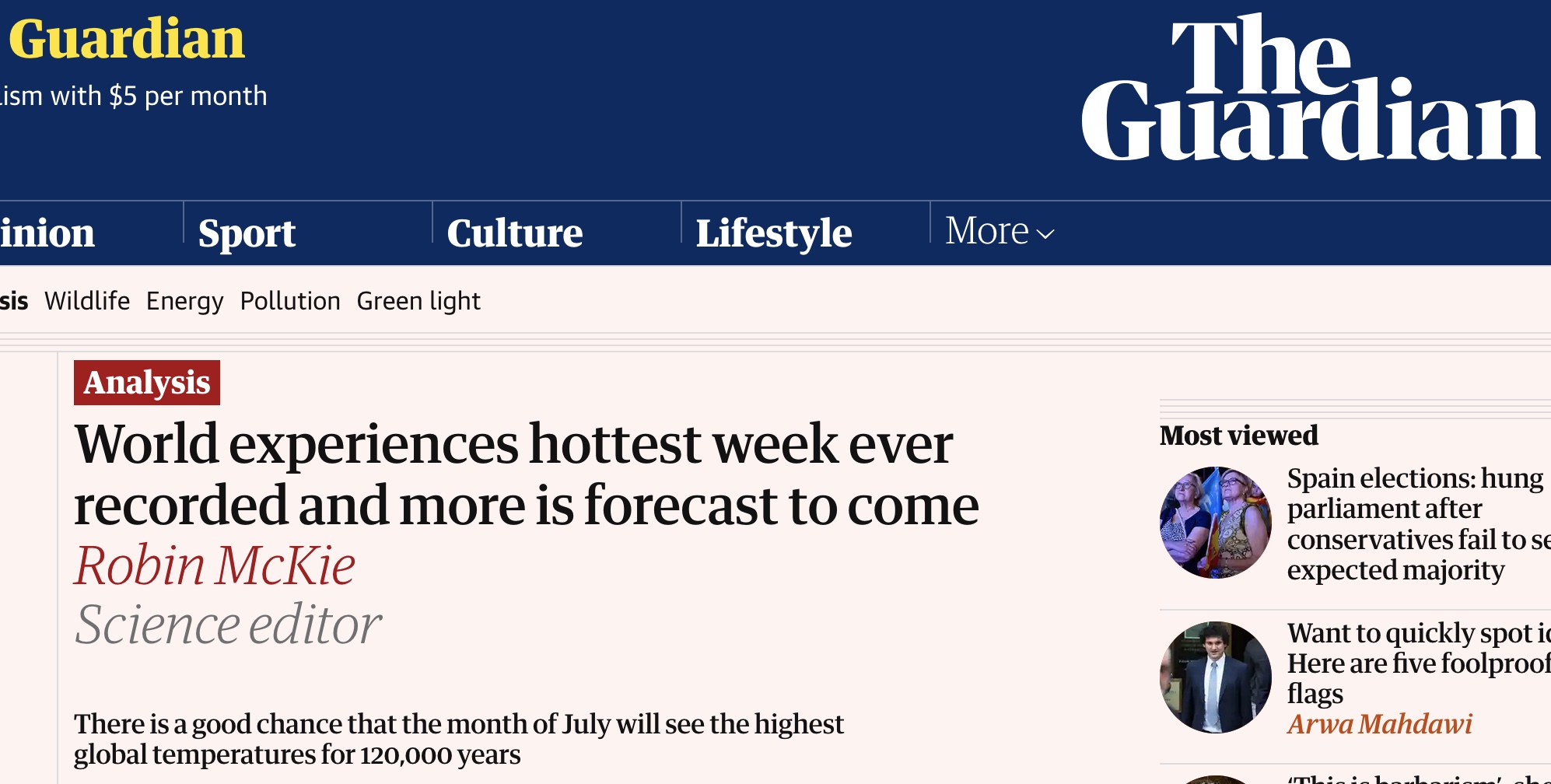Expand the More navigation dropdown

[x=1000, y=231]
